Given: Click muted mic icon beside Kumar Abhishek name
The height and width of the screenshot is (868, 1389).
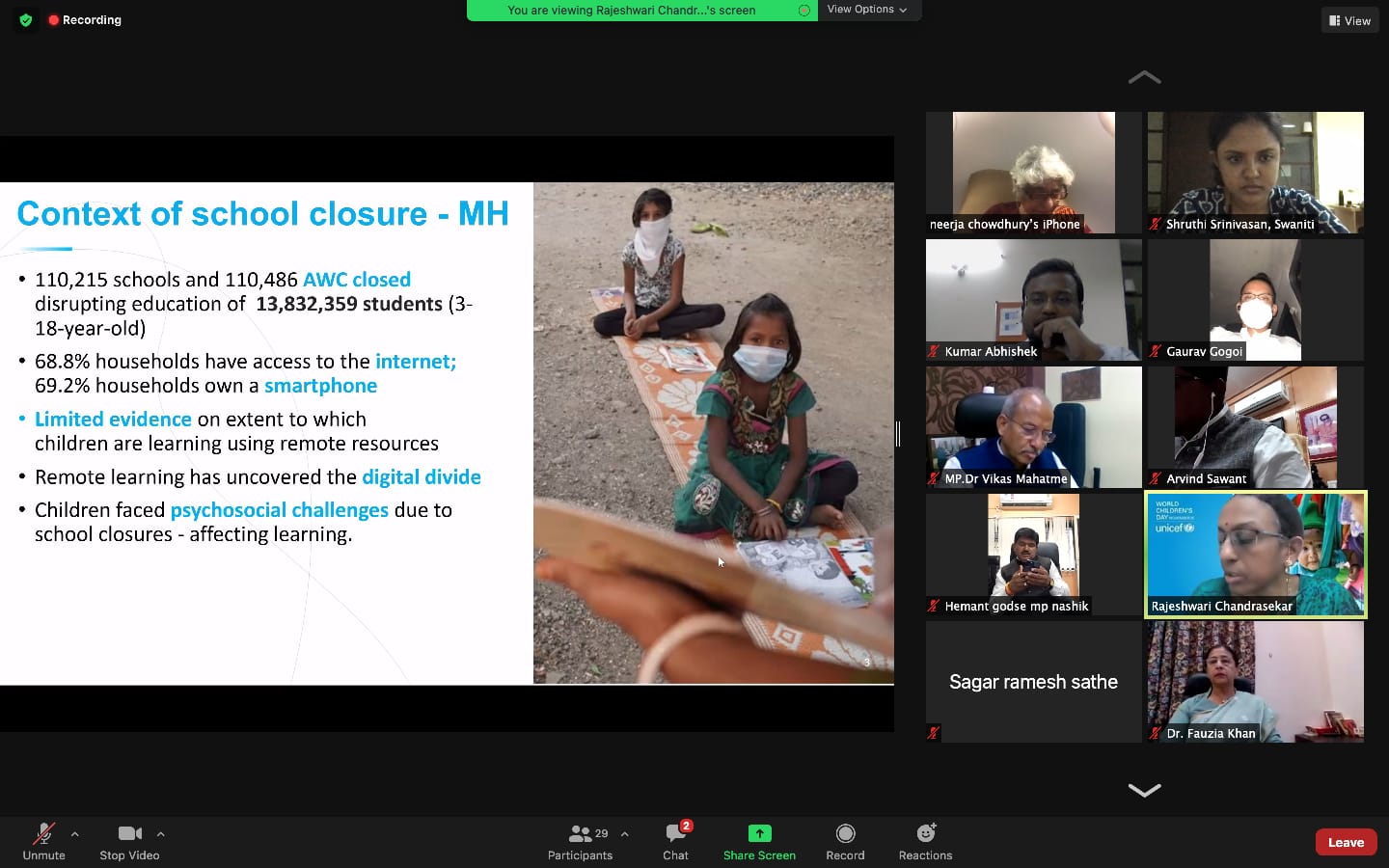Looking at the screenshot, I should (x=933, y=351).
